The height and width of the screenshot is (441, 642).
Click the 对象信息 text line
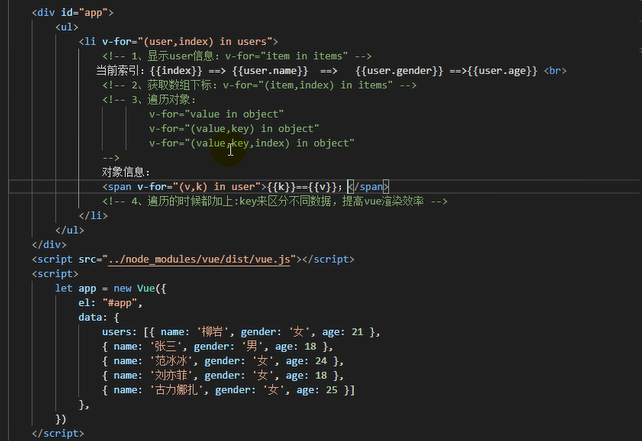126,172
